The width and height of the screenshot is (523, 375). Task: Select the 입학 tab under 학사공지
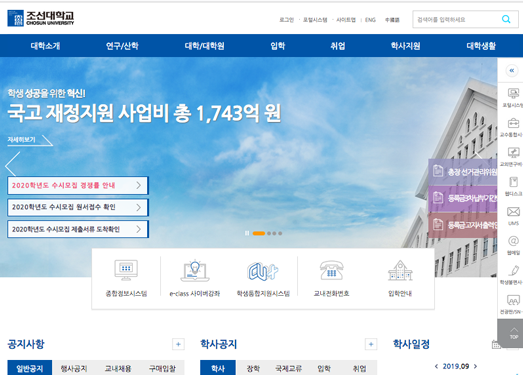pos(324,368)
